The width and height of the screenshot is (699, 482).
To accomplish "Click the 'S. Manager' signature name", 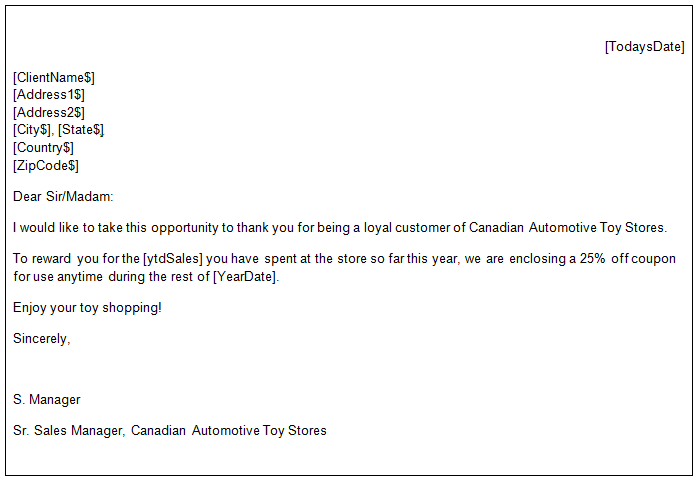I will 47,400.
